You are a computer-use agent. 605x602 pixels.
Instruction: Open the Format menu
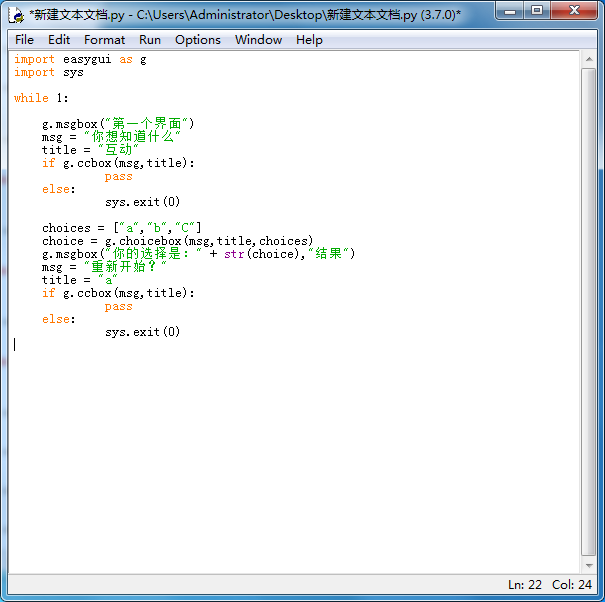(105, 40)
